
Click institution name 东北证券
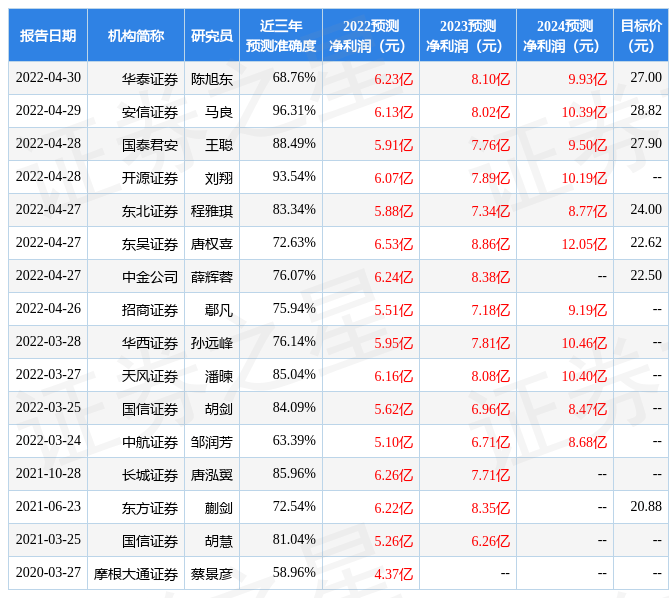[150, 211]
